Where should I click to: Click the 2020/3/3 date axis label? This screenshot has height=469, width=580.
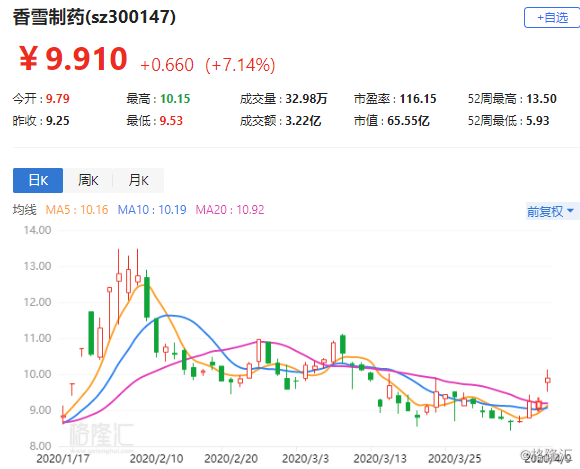click(x=305, y=459)
